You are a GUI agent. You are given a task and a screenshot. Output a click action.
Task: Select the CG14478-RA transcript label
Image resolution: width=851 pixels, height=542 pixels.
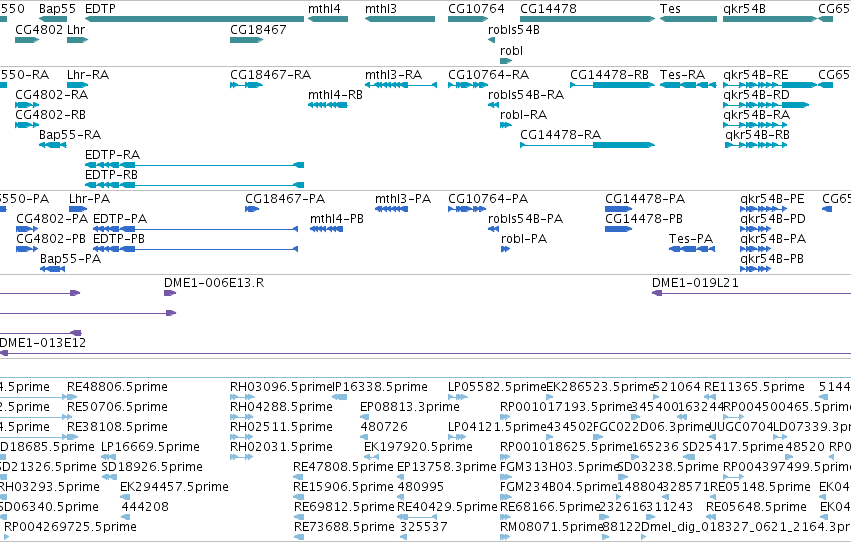pyautogui.click(x=560, y=135)
